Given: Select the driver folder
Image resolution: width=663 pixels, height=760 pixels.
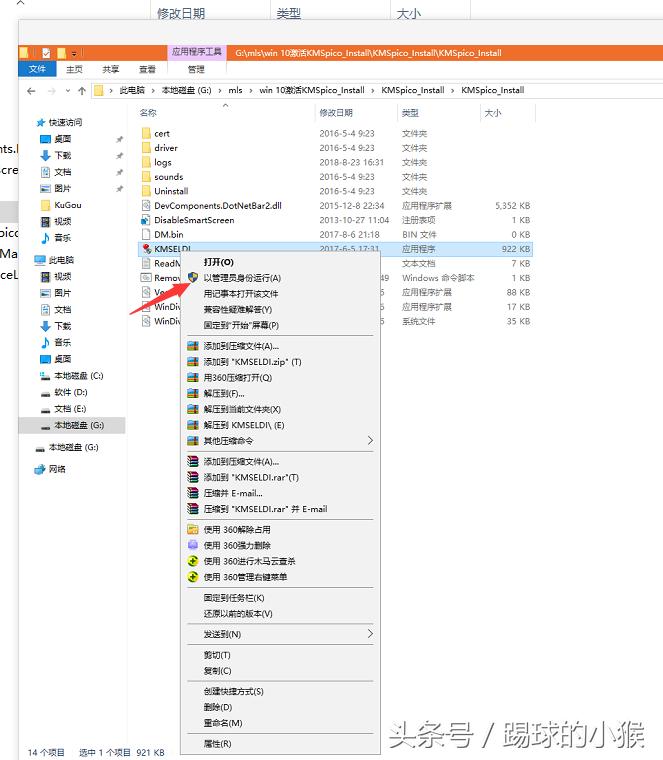Looking at the screenshot, I should [166, 148].
